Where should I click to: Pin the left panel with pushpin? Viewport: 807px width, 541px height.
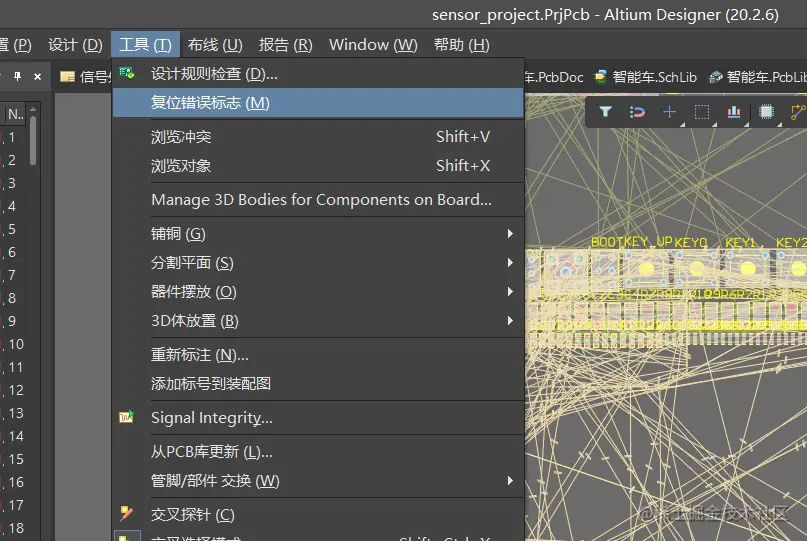click(17, 76)
